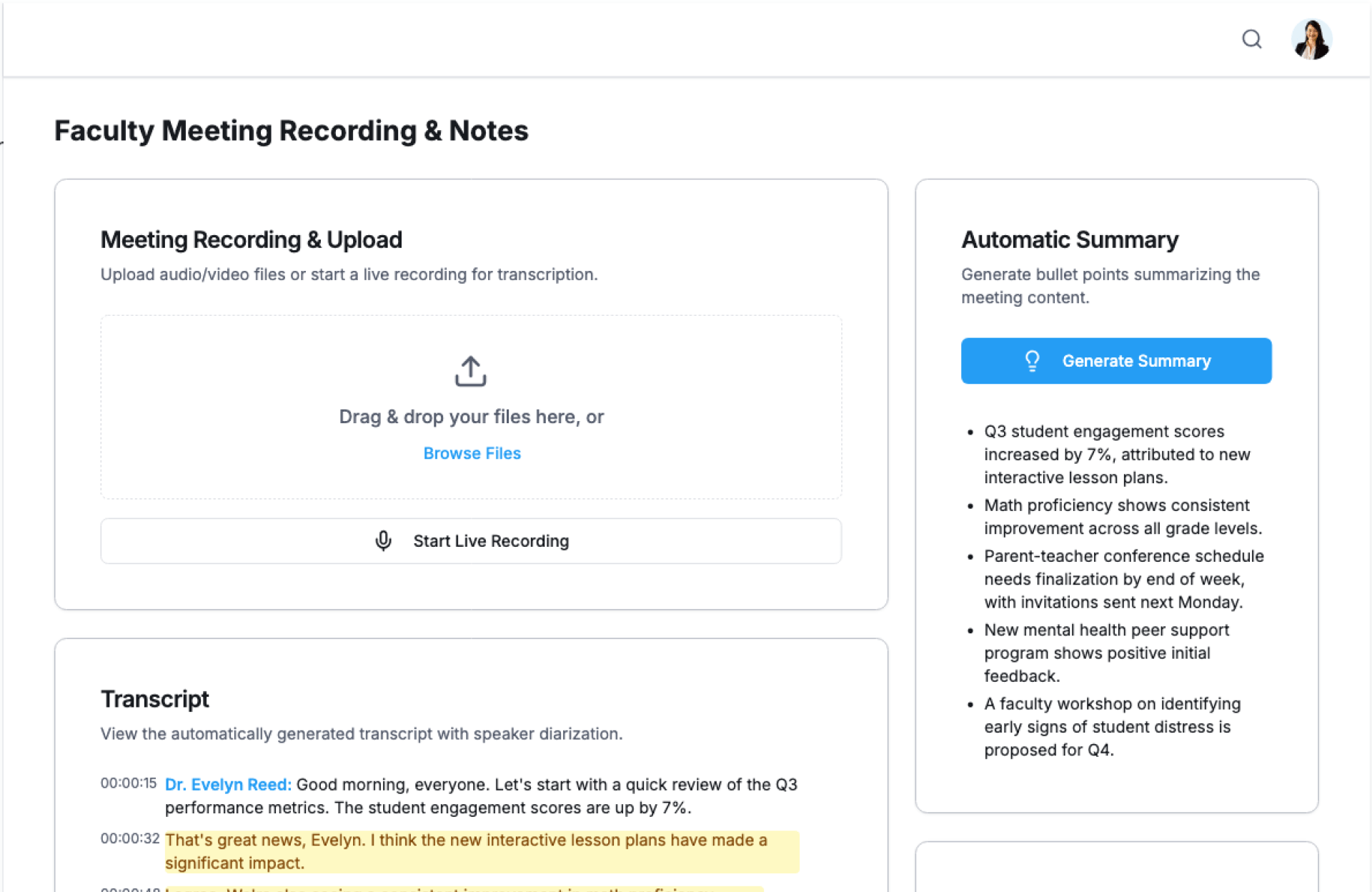Viewport: 1372px width, 892px height.
Task: Click the microphone icon
Action: tap(383, 541)
